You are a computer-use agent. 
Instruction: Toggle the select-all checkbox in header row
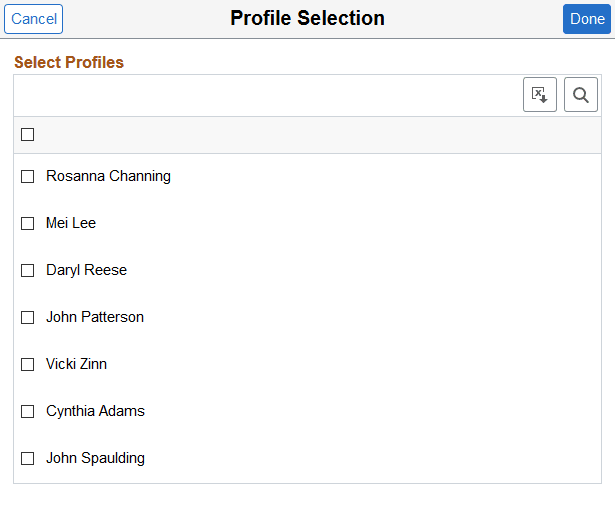tap(28, 135)
